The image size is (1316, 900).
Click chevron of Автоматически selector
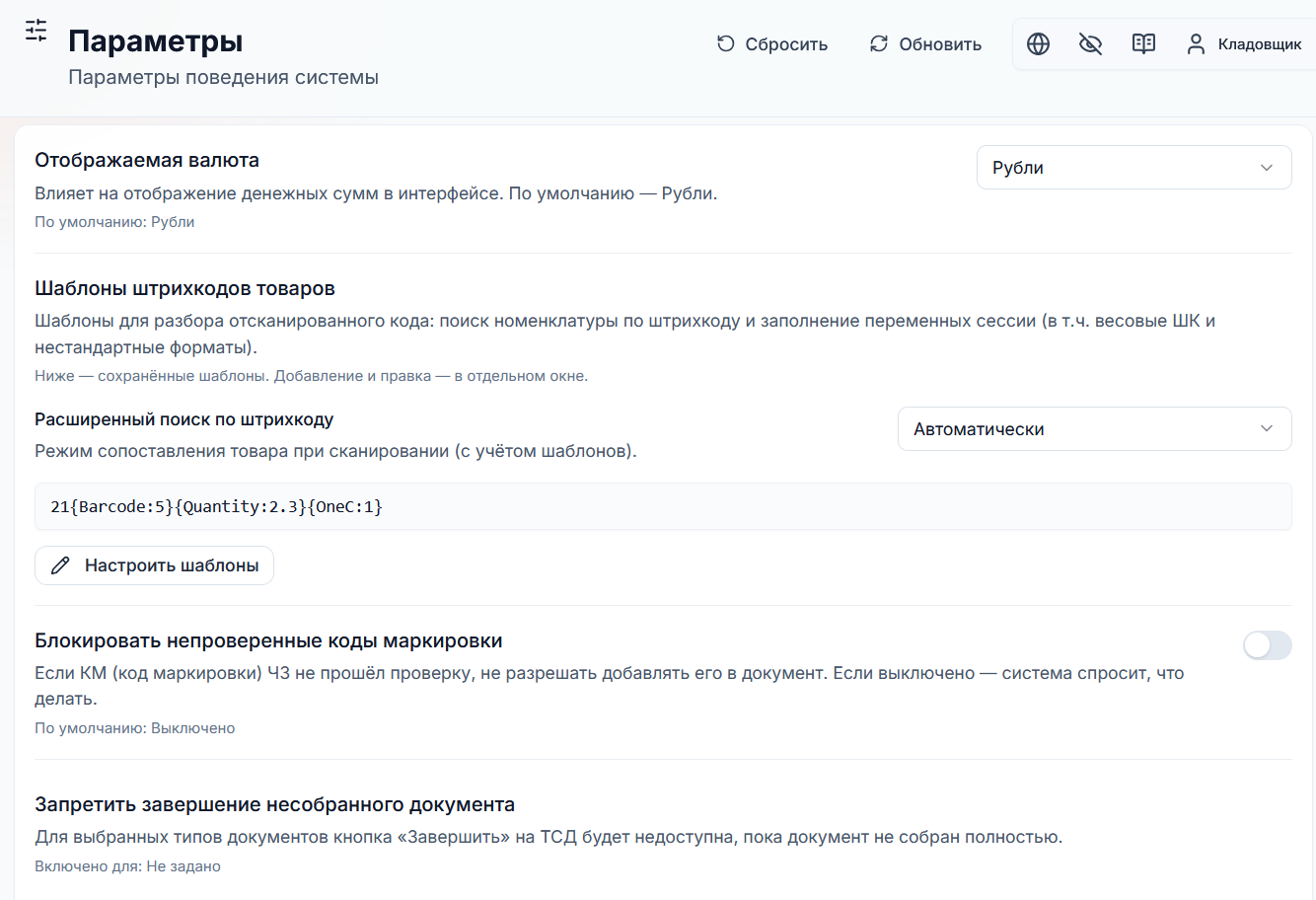tap(1267, 428)
